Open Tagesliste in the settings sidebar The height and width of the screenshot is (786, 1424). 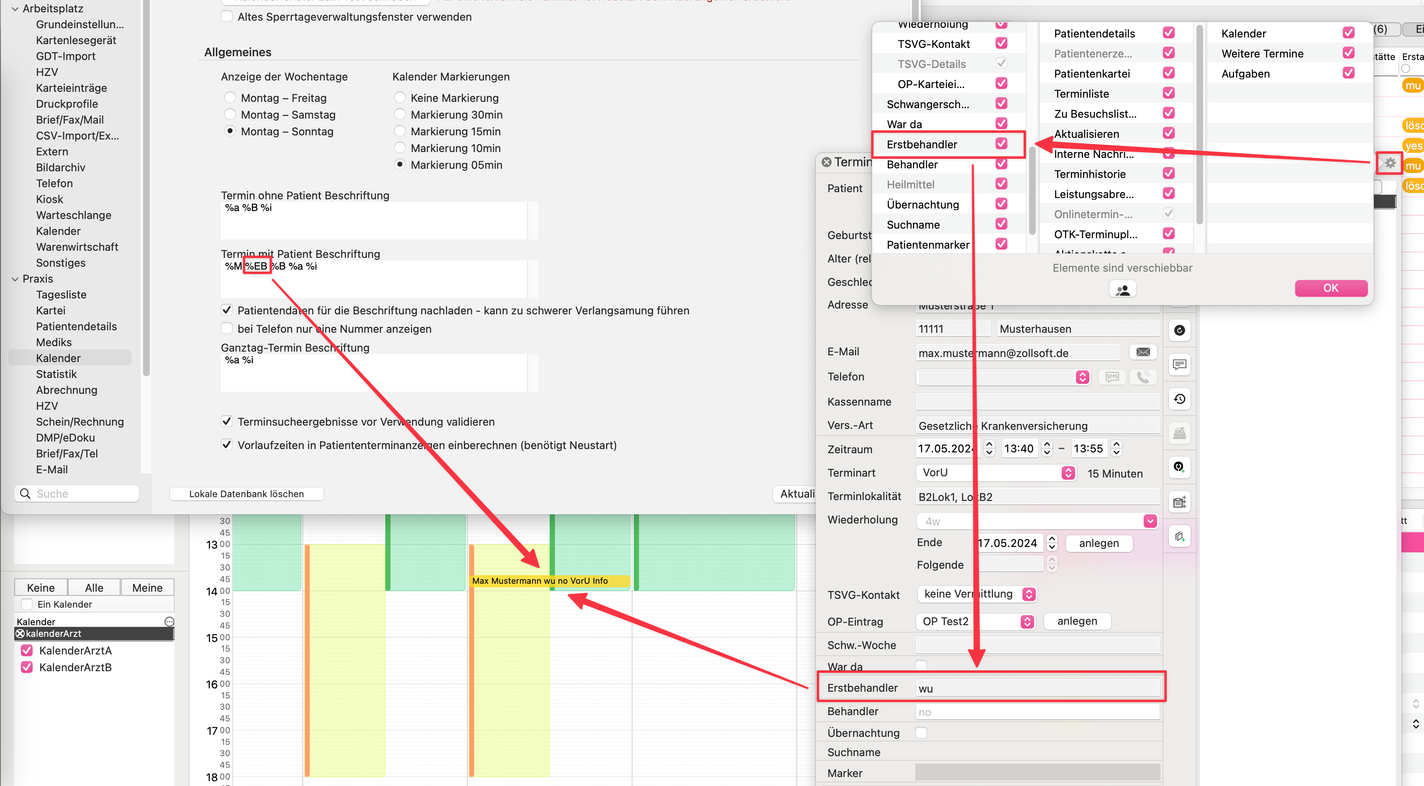click(x=61, y=295)
